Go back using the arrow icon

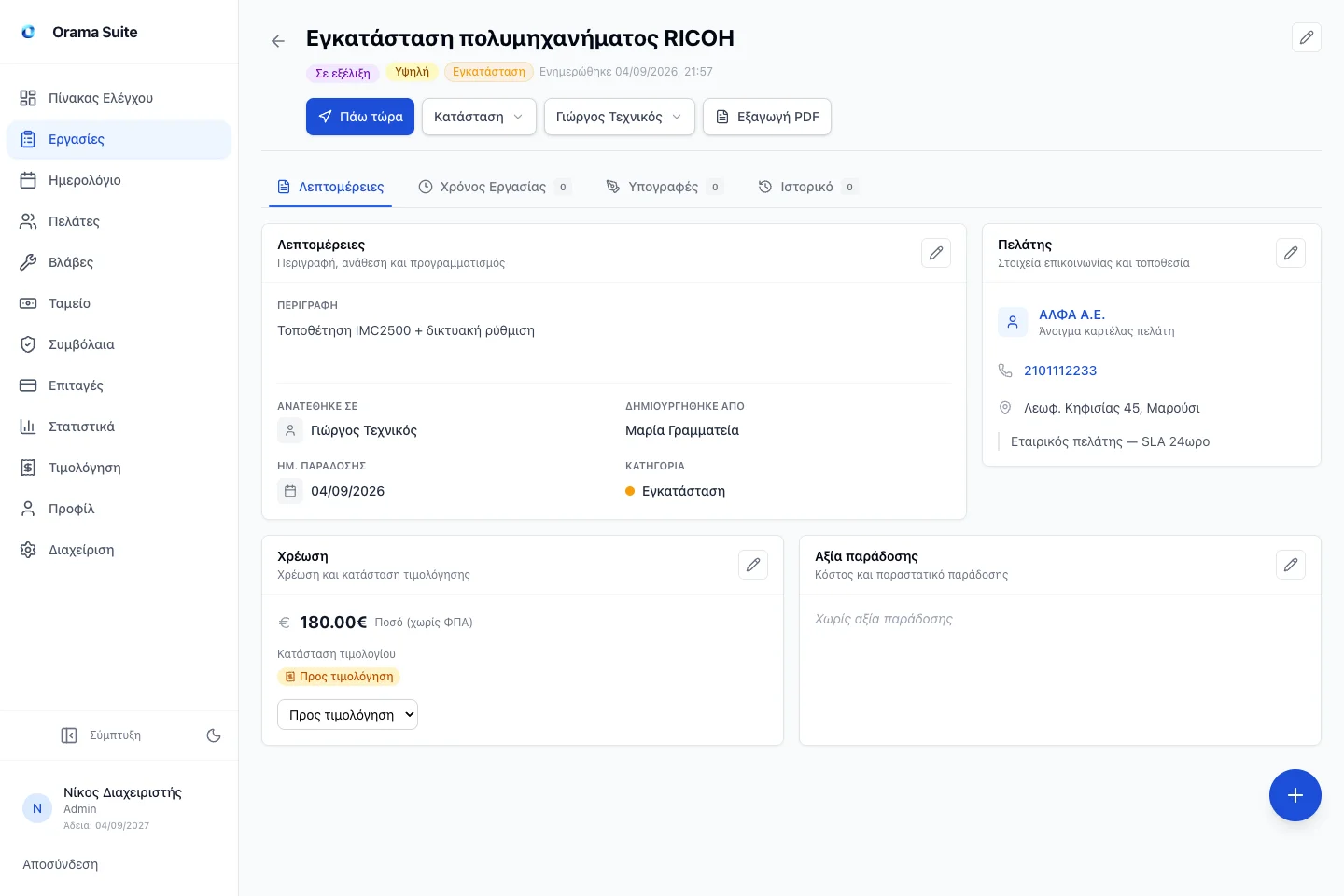point(278,41)
